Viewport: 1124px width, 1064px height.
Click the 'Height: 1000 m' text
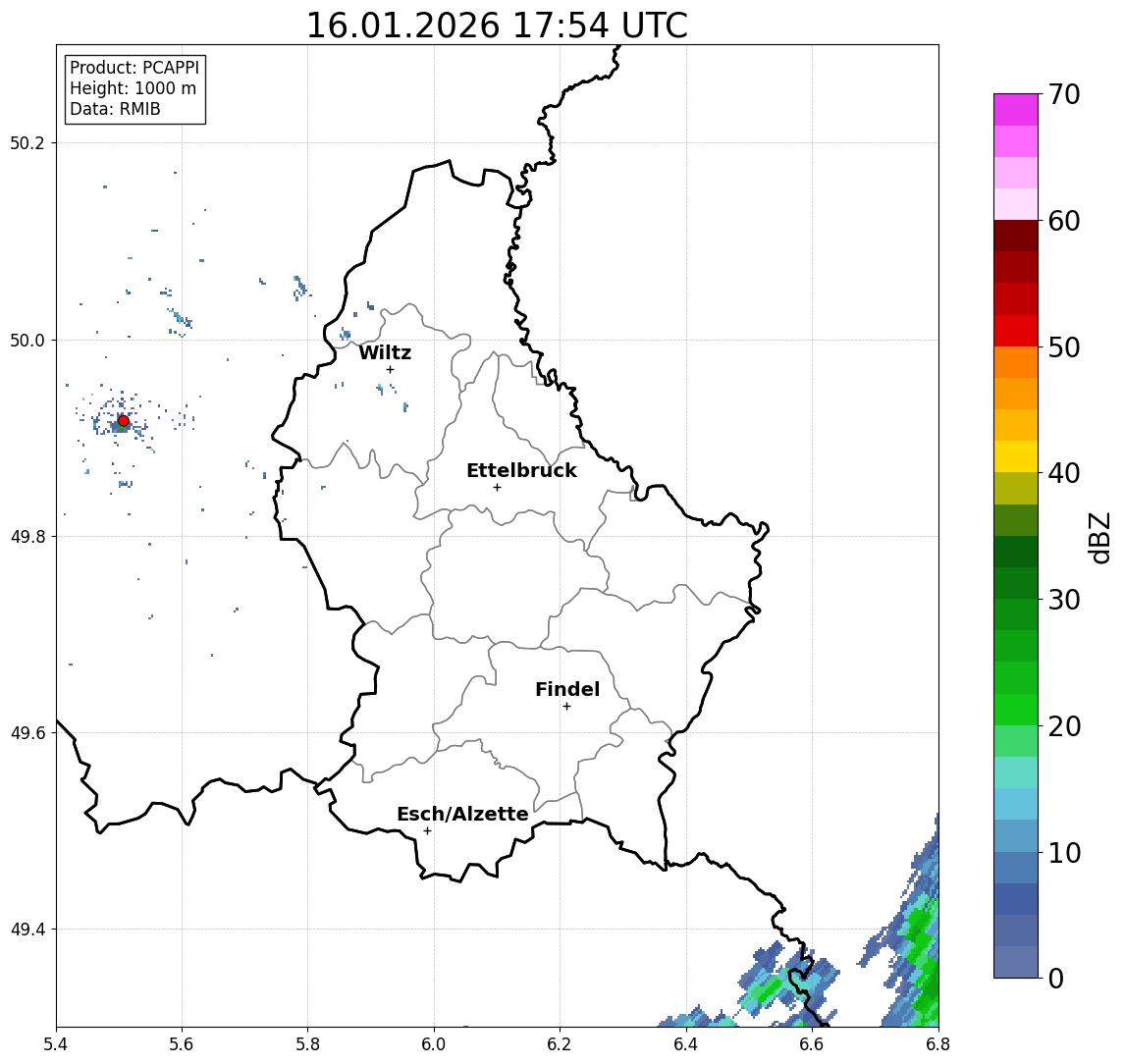[133, 88]
